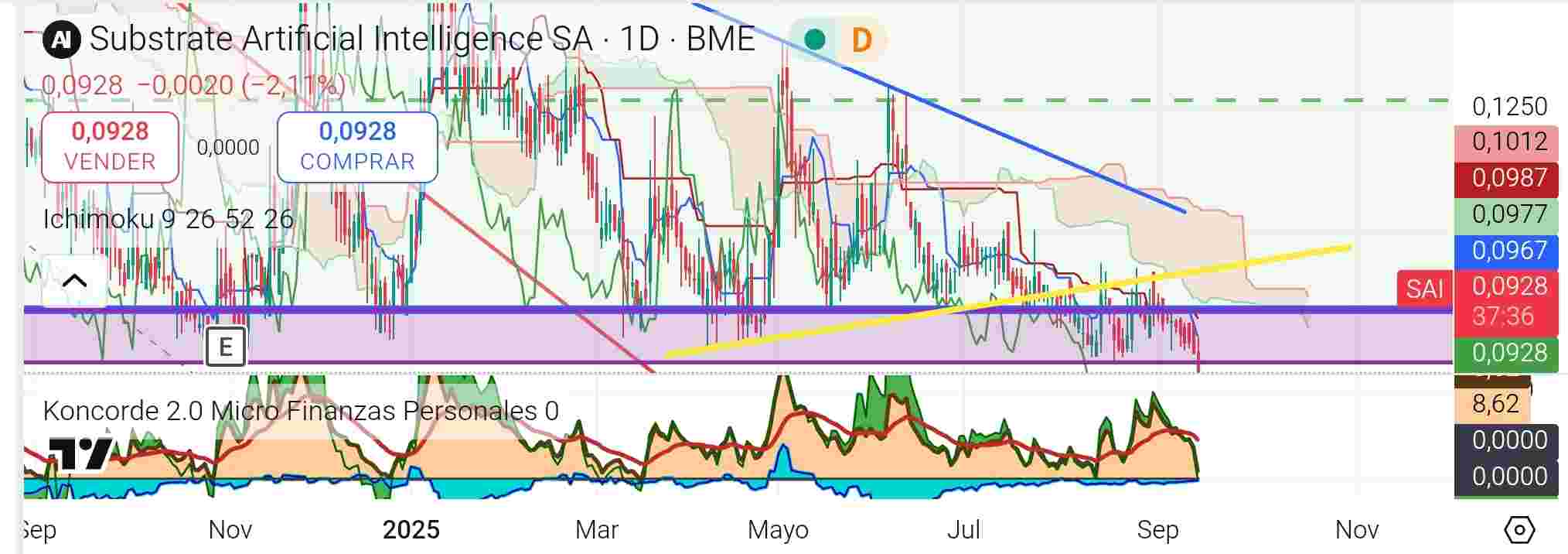The width and height of the screenshot is (1568, 554).
Task: Click the Mar label on time axis
Action: tap(597, 530)
